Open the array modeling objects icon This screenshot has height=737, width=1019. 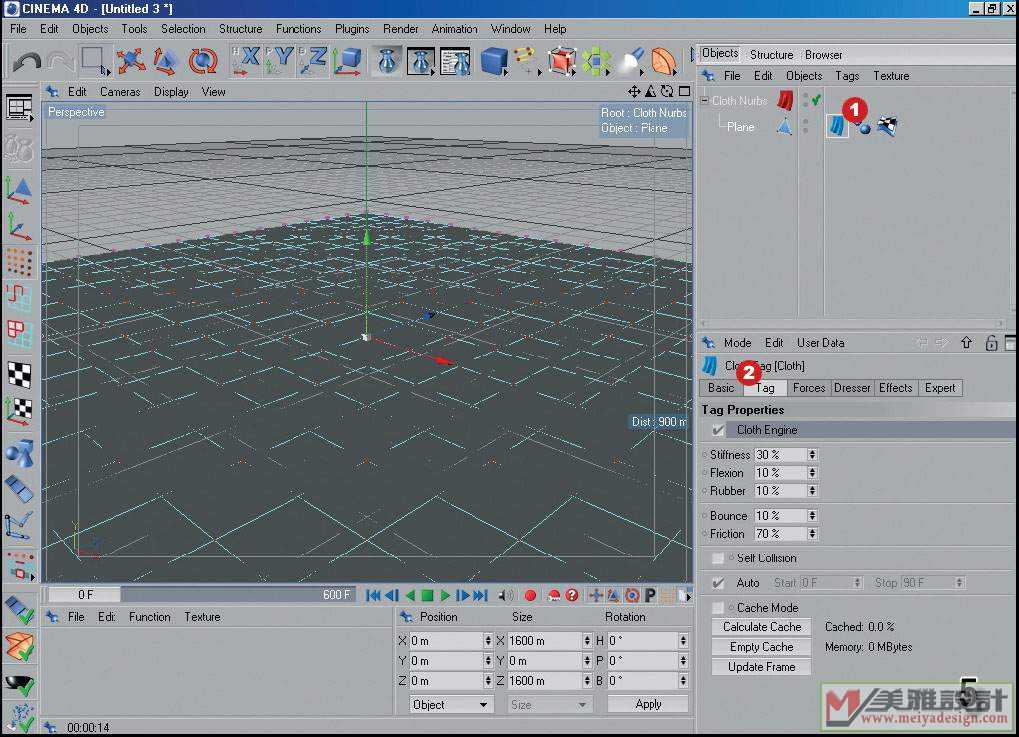pyautogui.click(x=596, y=61)
